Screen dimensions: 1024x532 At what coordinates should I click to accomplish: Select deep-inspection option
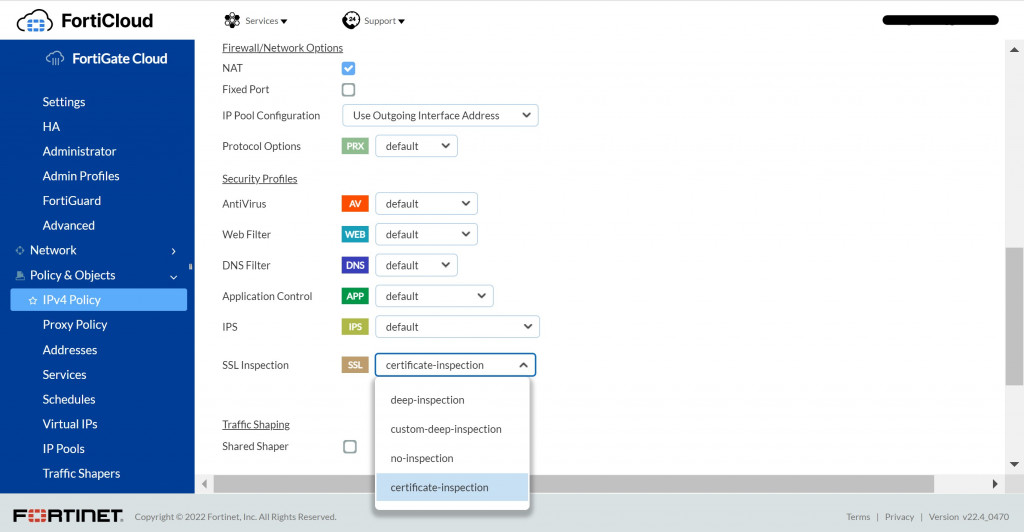[452, 400]
